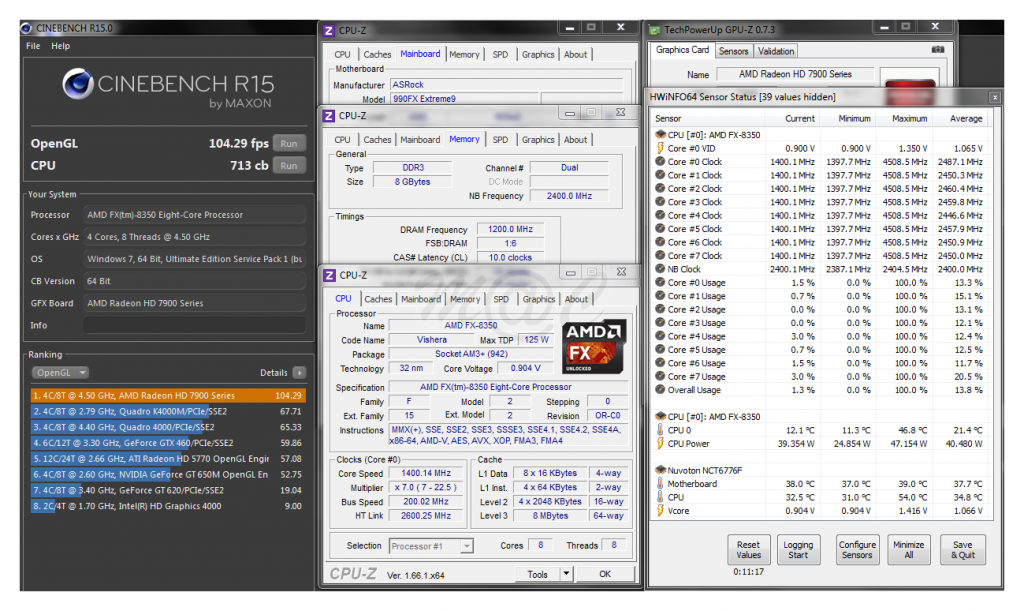
Task: Open Configure Sensors in HWiNFO64
Action: [x=857, y=549]
